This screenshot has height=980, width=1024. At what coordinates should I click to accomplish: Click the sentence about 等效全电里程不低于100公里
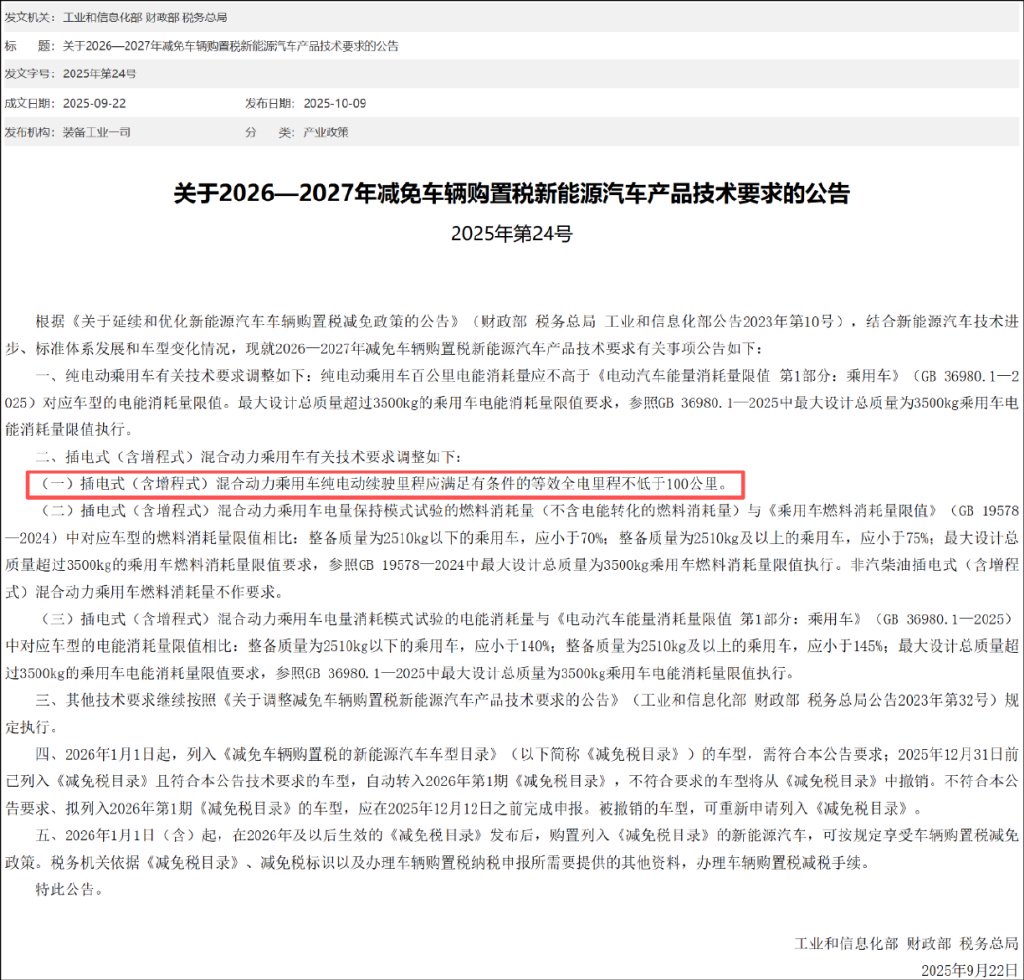tap(385, 484)
